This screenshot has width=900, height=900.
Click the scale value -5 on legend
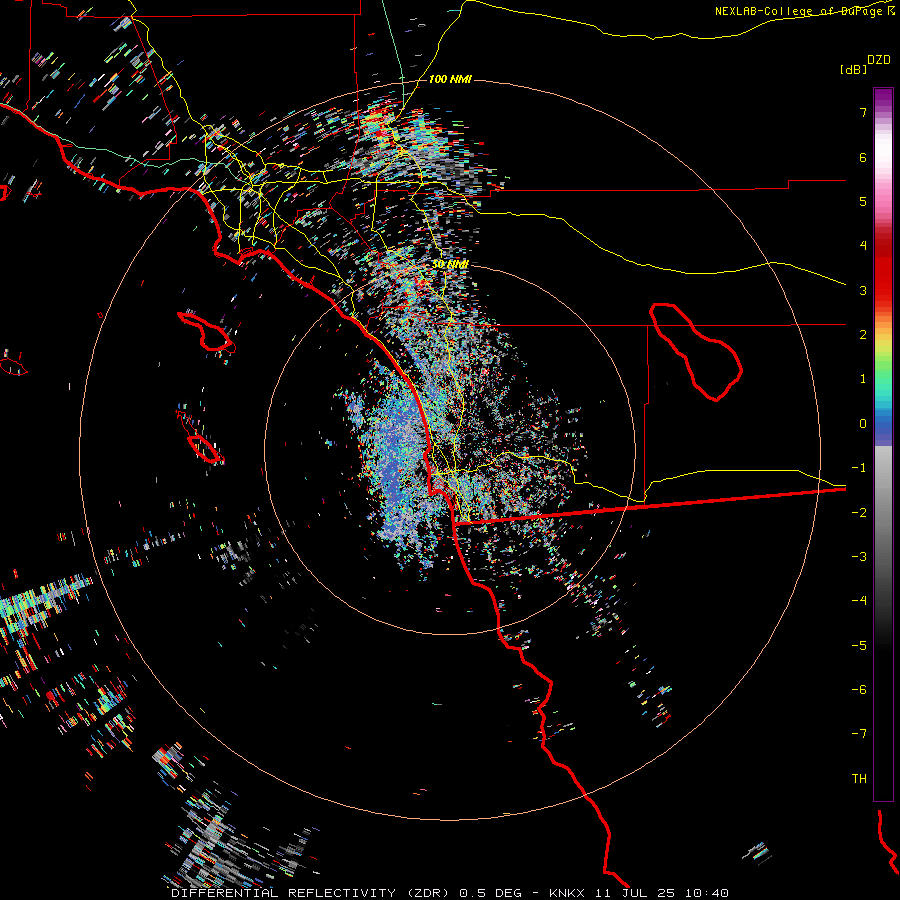pyautogui.click(x=859, y=646)
